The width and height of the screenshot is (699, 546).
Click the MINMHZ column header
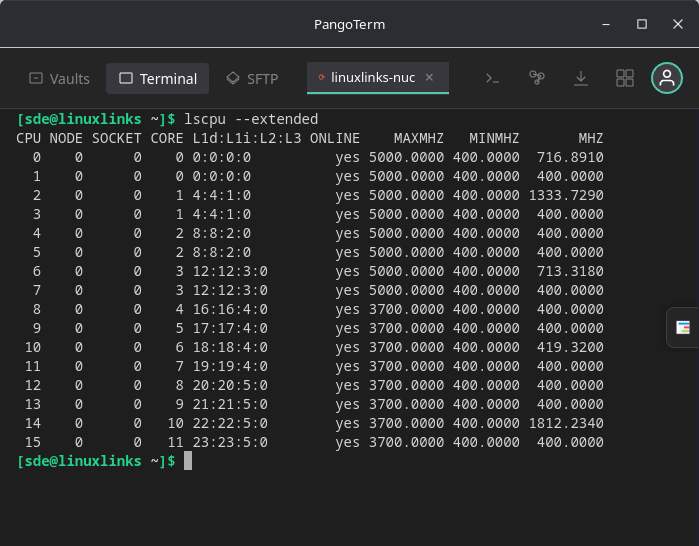[x=494, y=139]
